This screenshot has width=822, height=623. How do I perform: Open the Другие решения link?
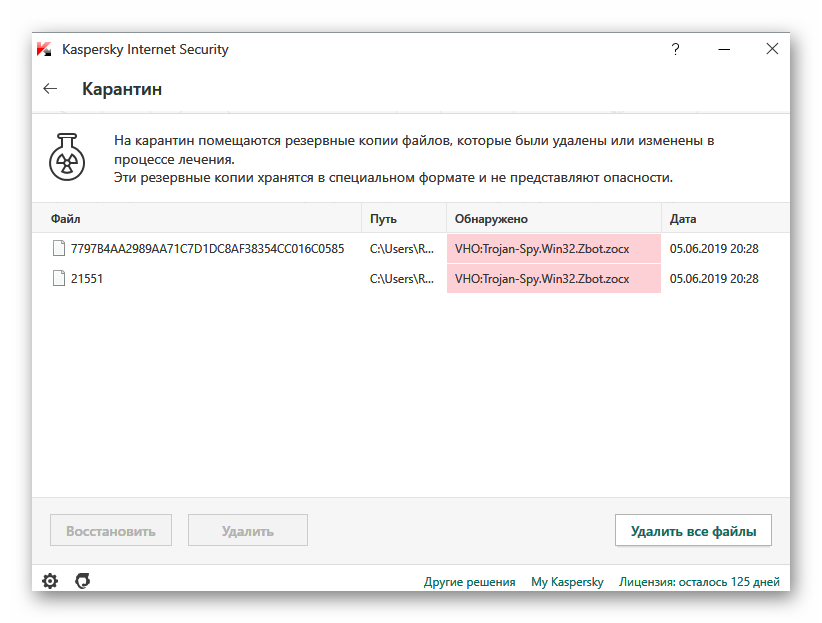pyautogui.click(x=469, y=581)
